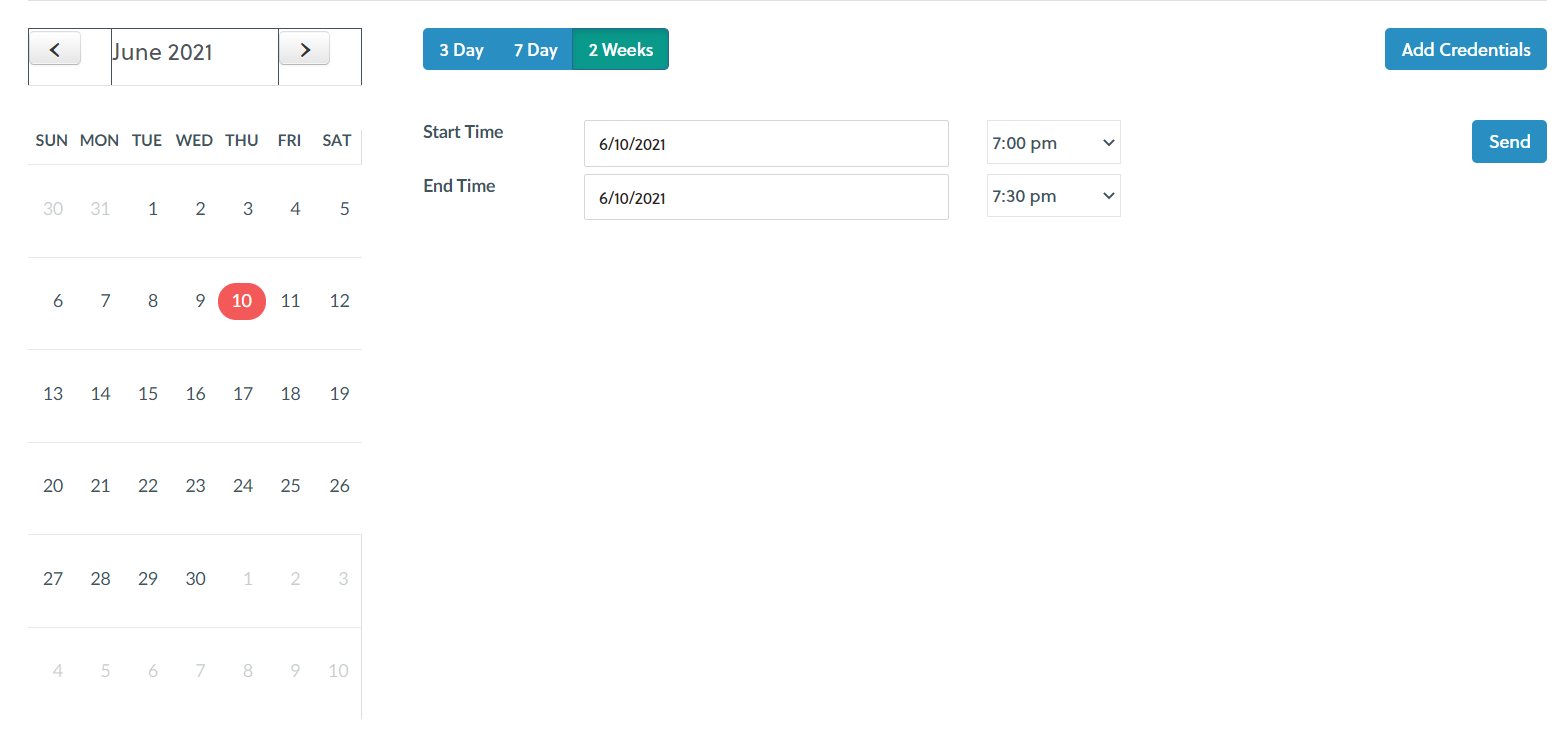The image size is (1566, 730).
Task: Switch to 7 Day view
Action: point(535,50)
